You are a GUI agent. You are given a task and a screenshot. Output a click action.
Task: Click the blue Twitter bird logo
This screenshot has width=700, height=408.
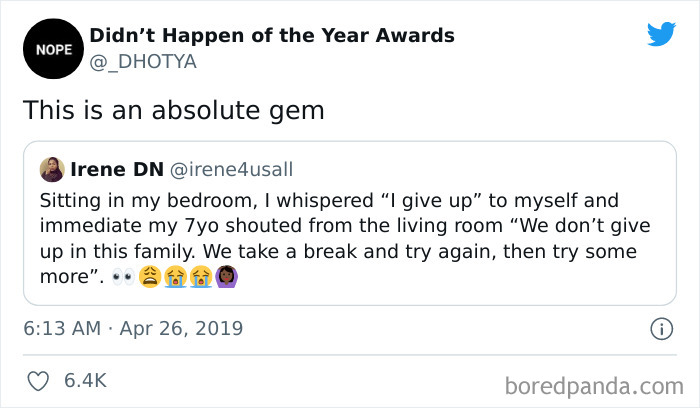(x=661, y=35)
